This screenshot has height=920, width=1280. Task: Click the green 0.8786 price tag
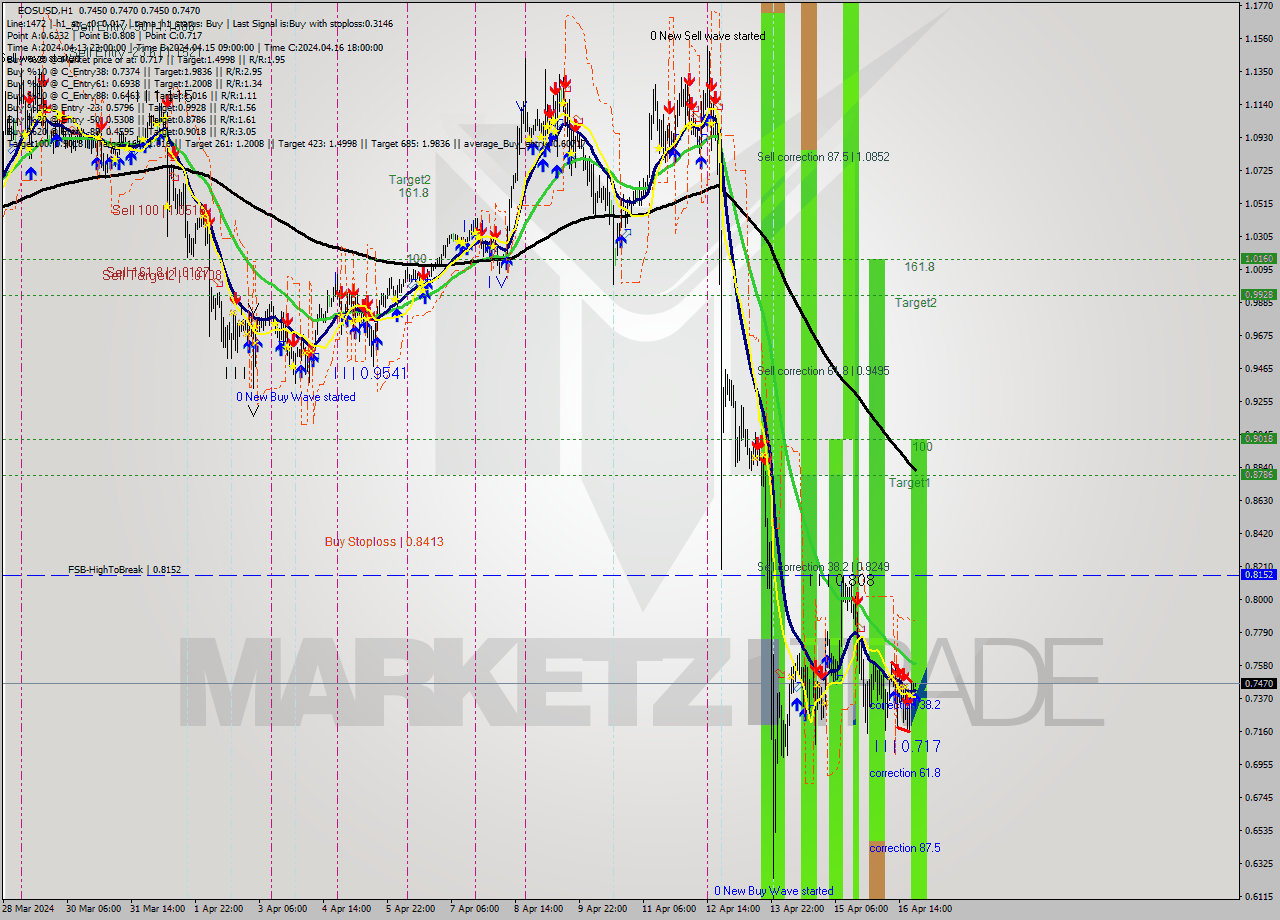(1258, 474)
